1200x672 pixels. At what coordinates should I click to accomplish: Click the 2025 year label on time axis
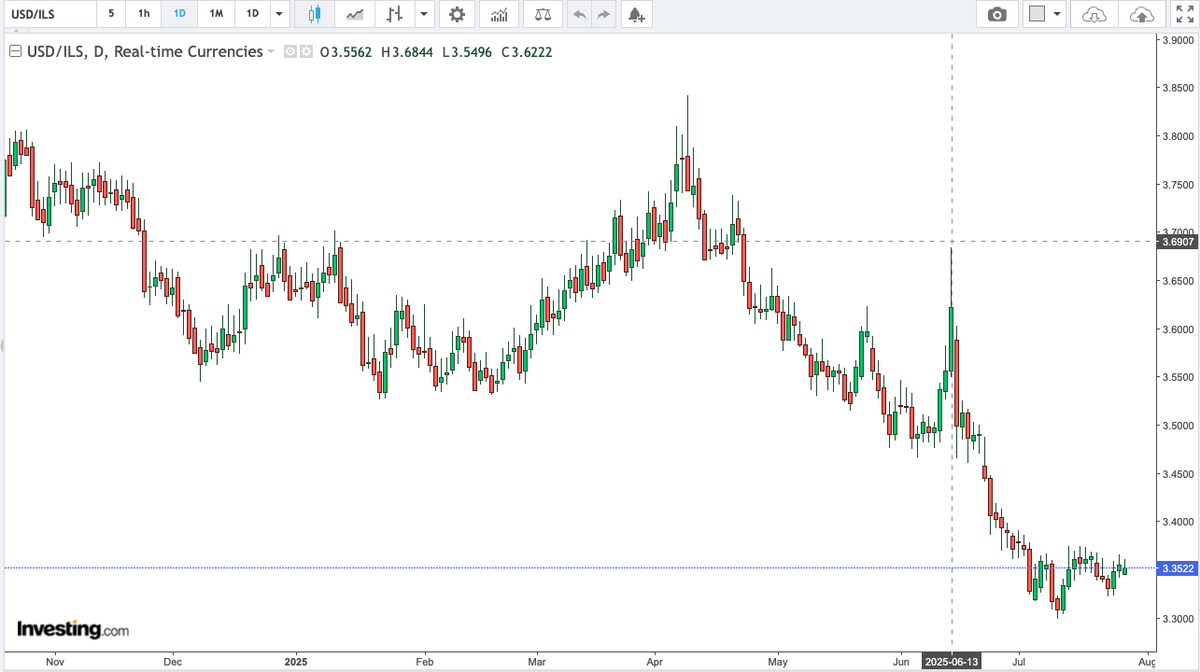(x=296, y=661)
